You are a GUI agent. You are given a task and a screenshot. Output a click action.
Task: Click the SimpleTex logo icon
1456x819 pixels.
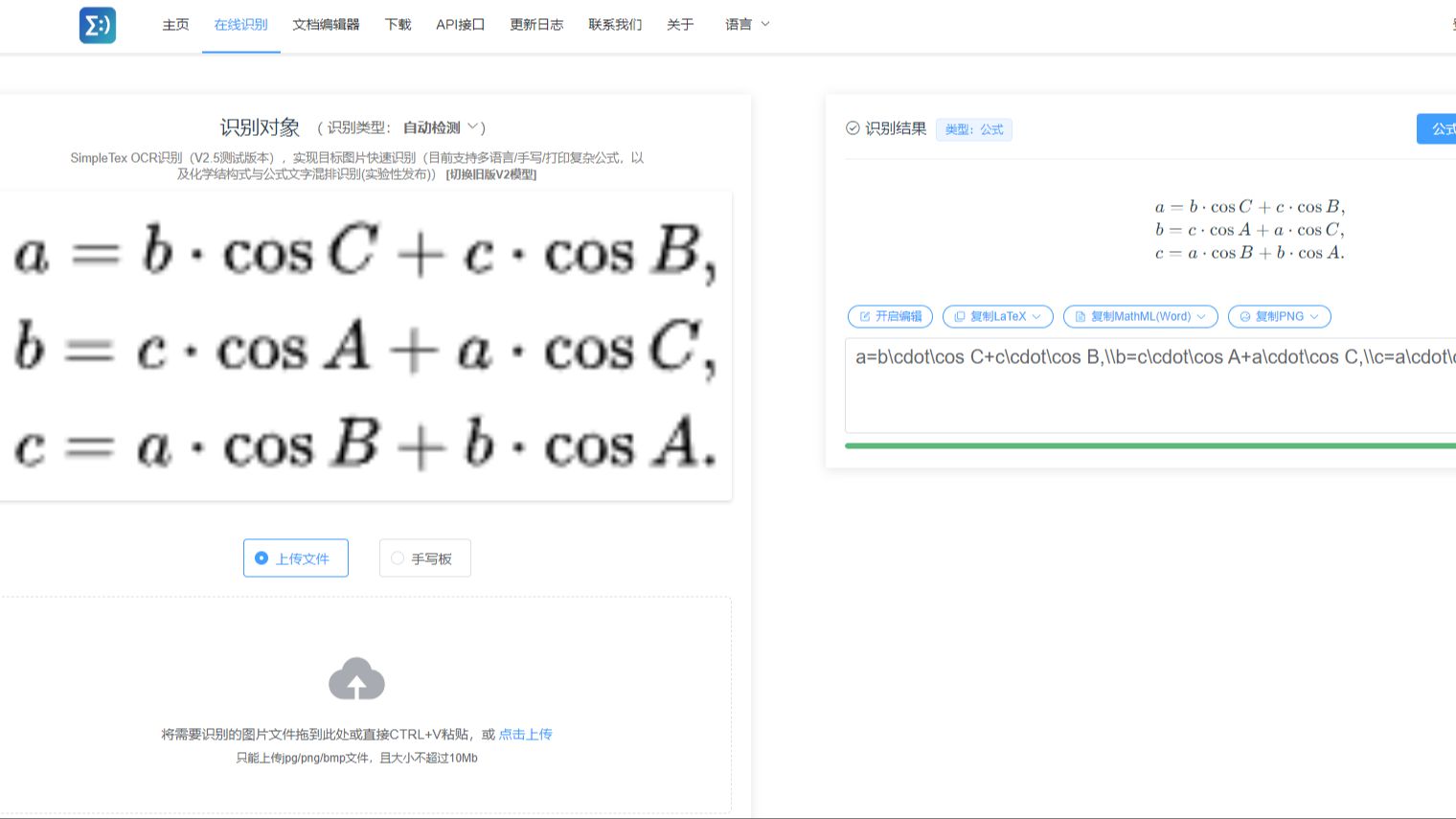98,25
